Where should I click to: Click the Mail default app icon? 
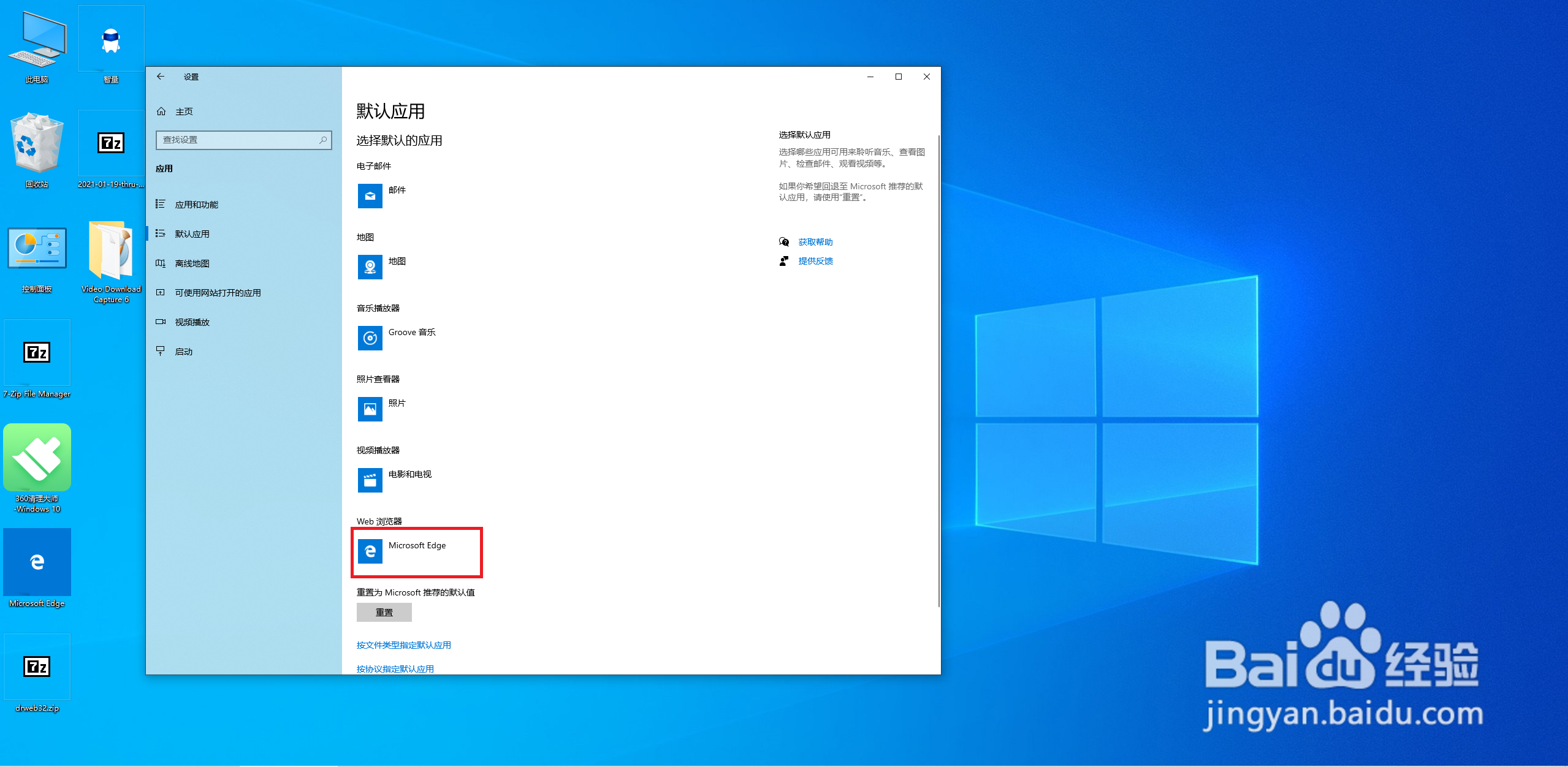tap(370, 196)
